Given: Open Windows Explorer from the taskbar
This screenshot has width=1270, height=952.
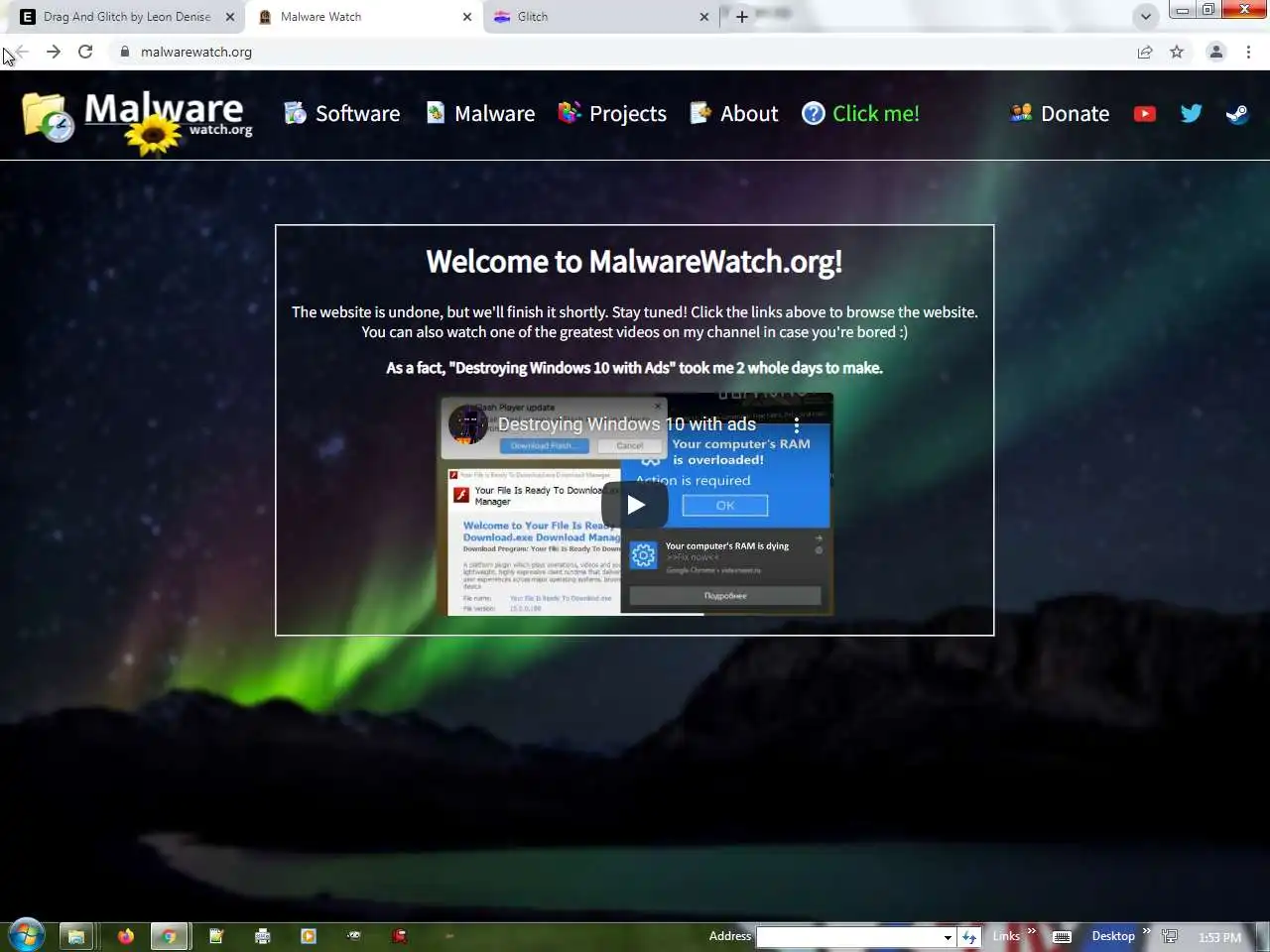Looking at the screenshot, I should tap(75, 936).
